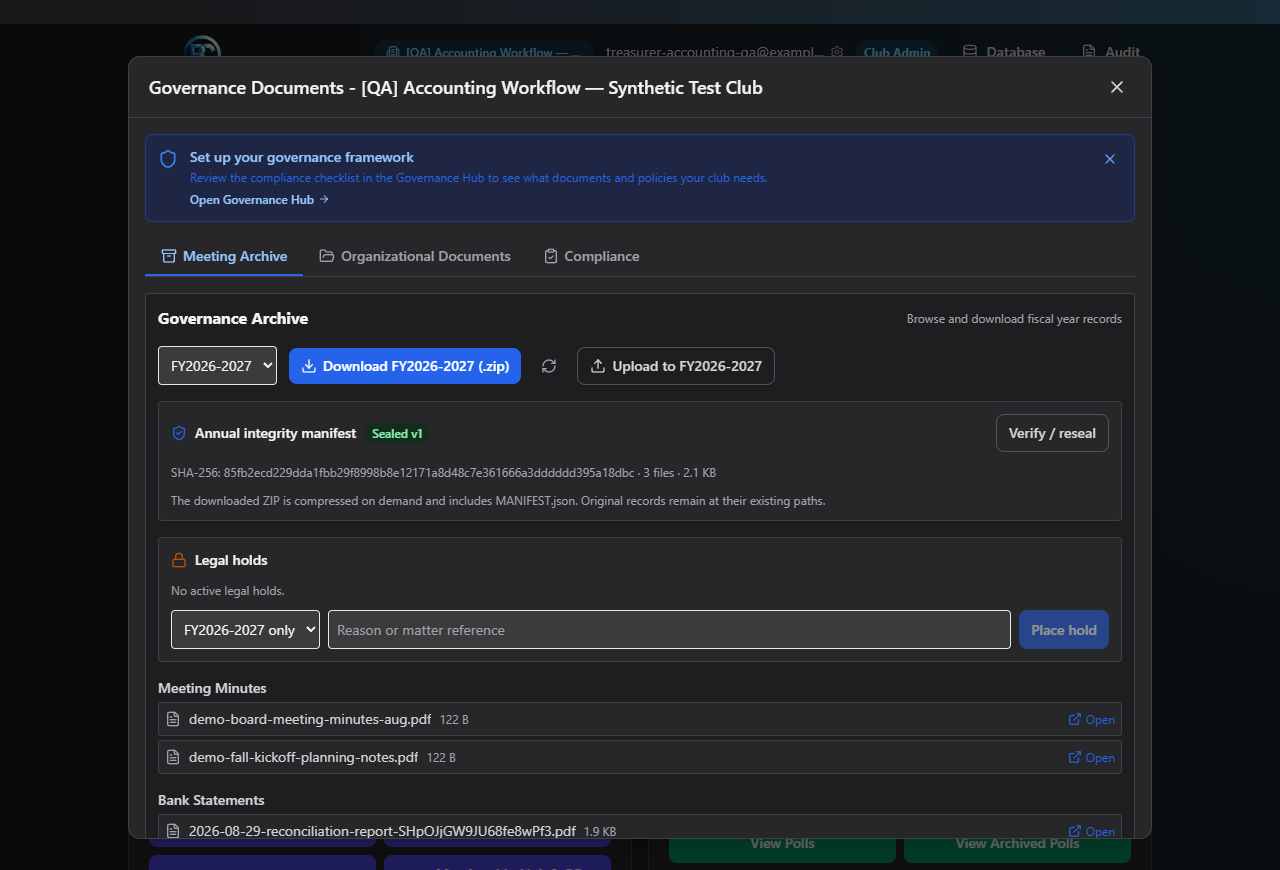Click Club Admin badge in background header
The height and width of the screenshot is (870, 1280).
pyautogui.click(x=897, y=52)
